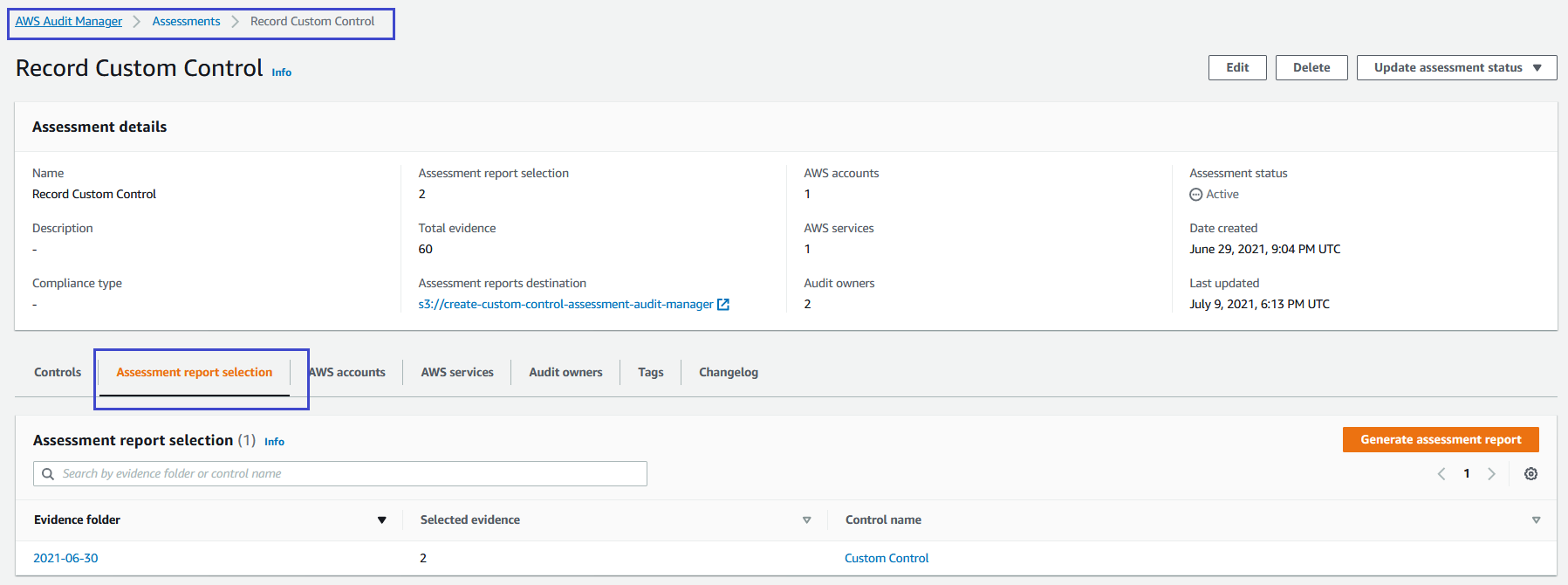Sort by Selected evidence column arrow
The height and width of the screenshot is (585, 1568).
coord(806,520)
